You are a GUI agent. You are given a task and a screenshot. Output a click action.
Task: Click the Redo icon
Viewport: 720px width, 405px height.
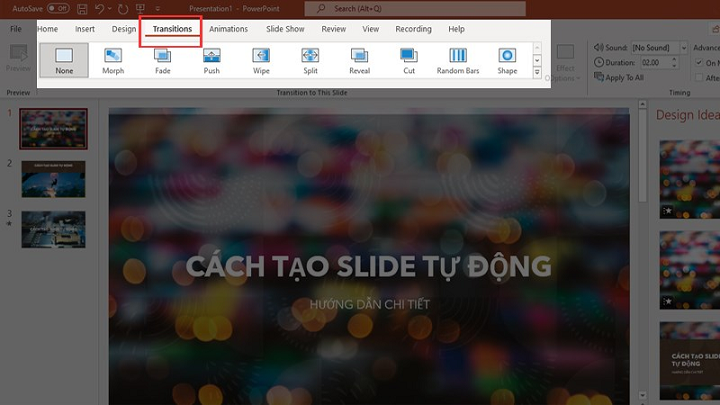coord(123,9)
